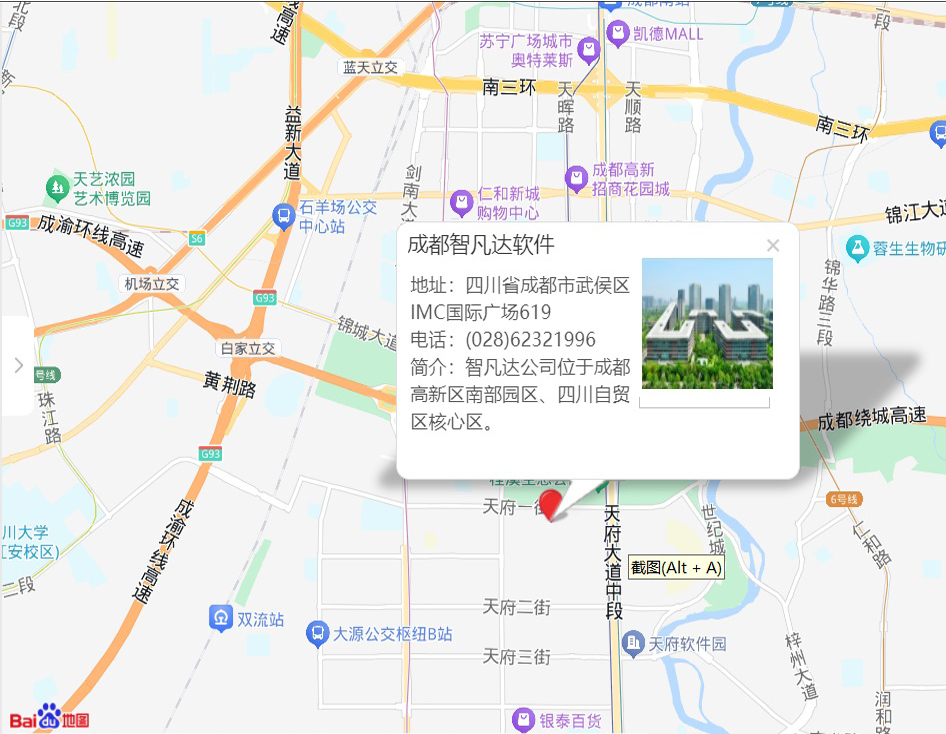Click the IMC building photo thumbnail

point(707,323)
